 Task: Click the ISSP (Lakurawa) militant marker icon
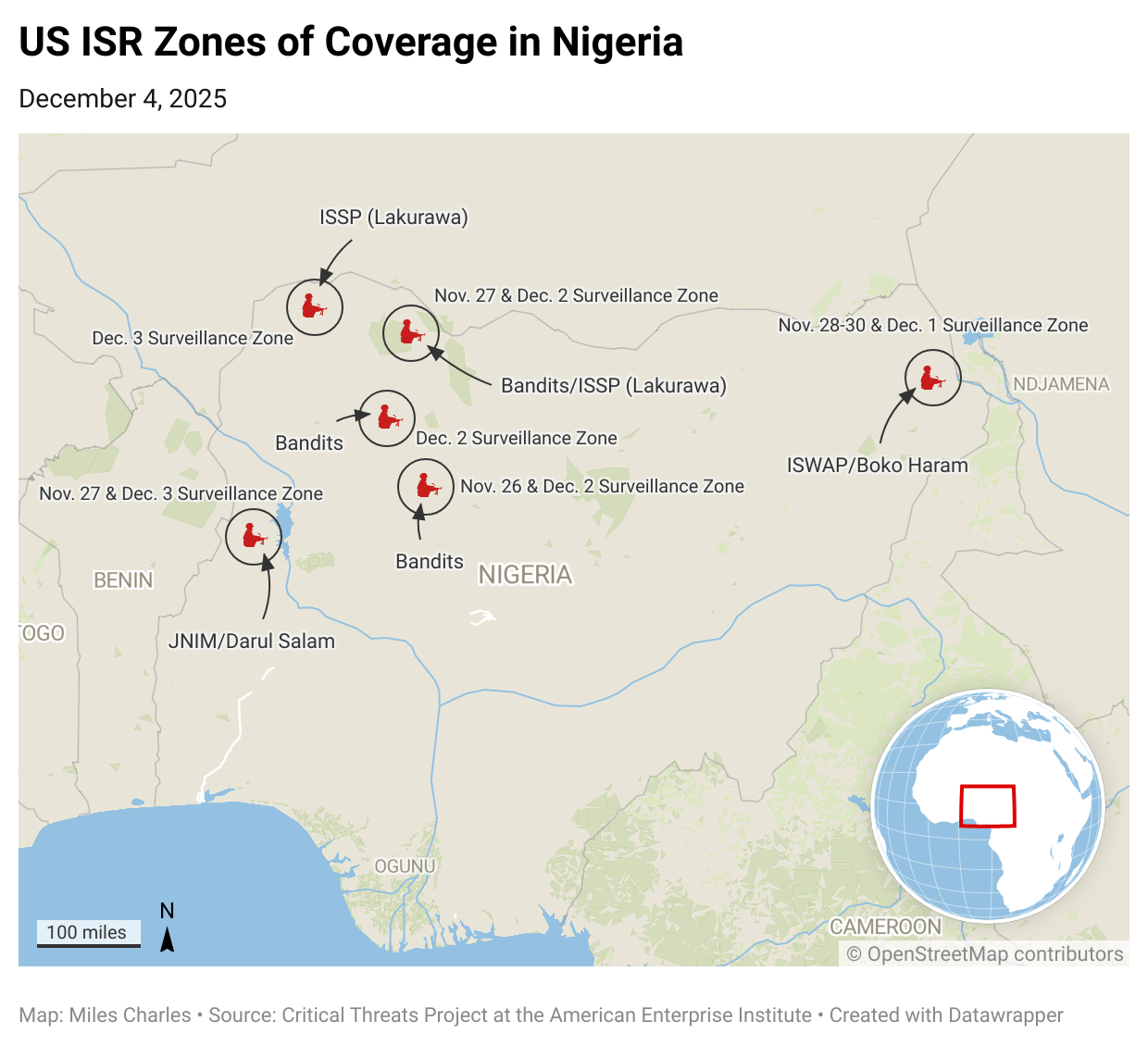315,306
